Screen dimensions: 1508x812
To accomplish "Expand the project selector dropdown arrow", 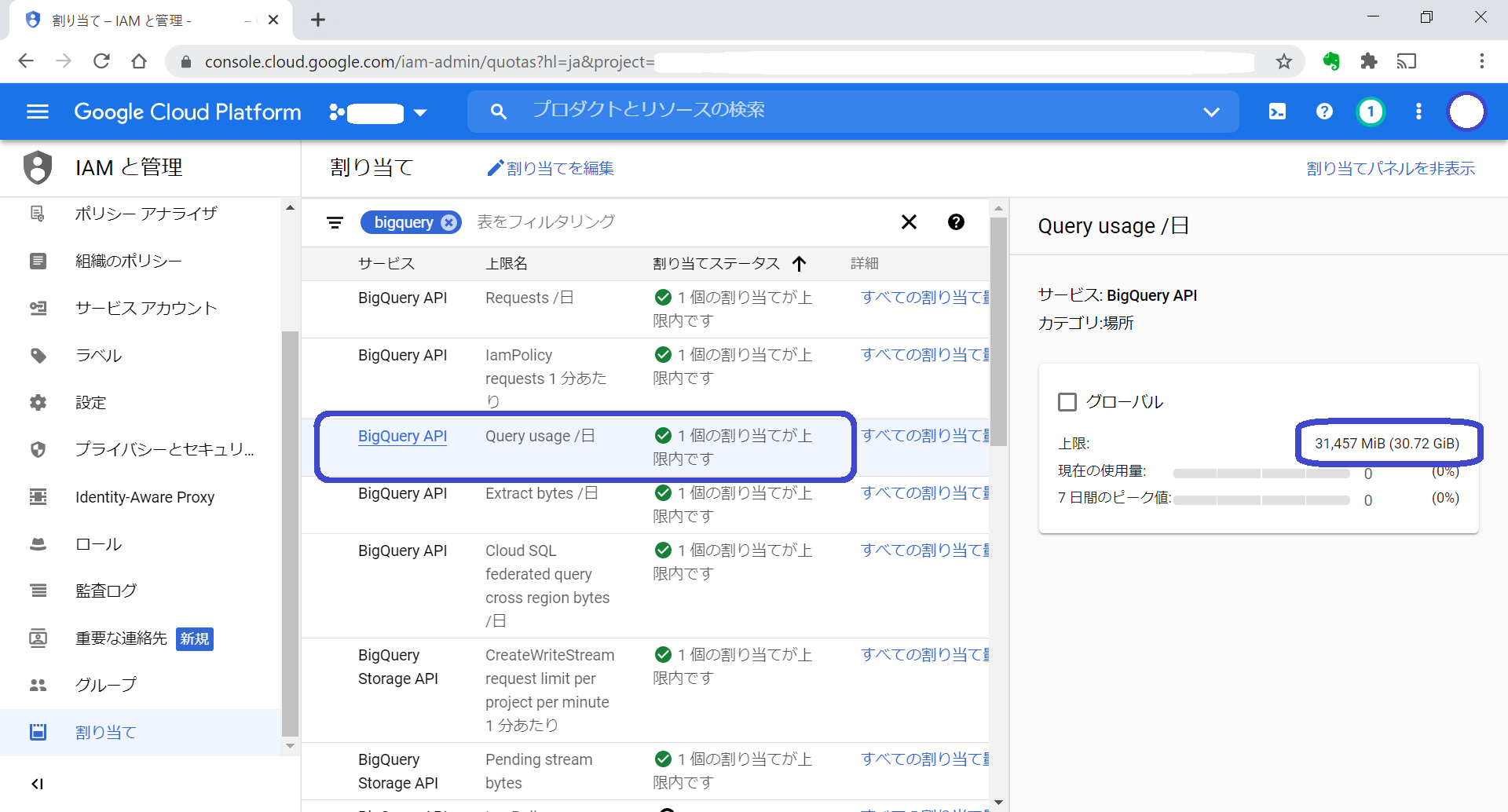I will 420,112.
